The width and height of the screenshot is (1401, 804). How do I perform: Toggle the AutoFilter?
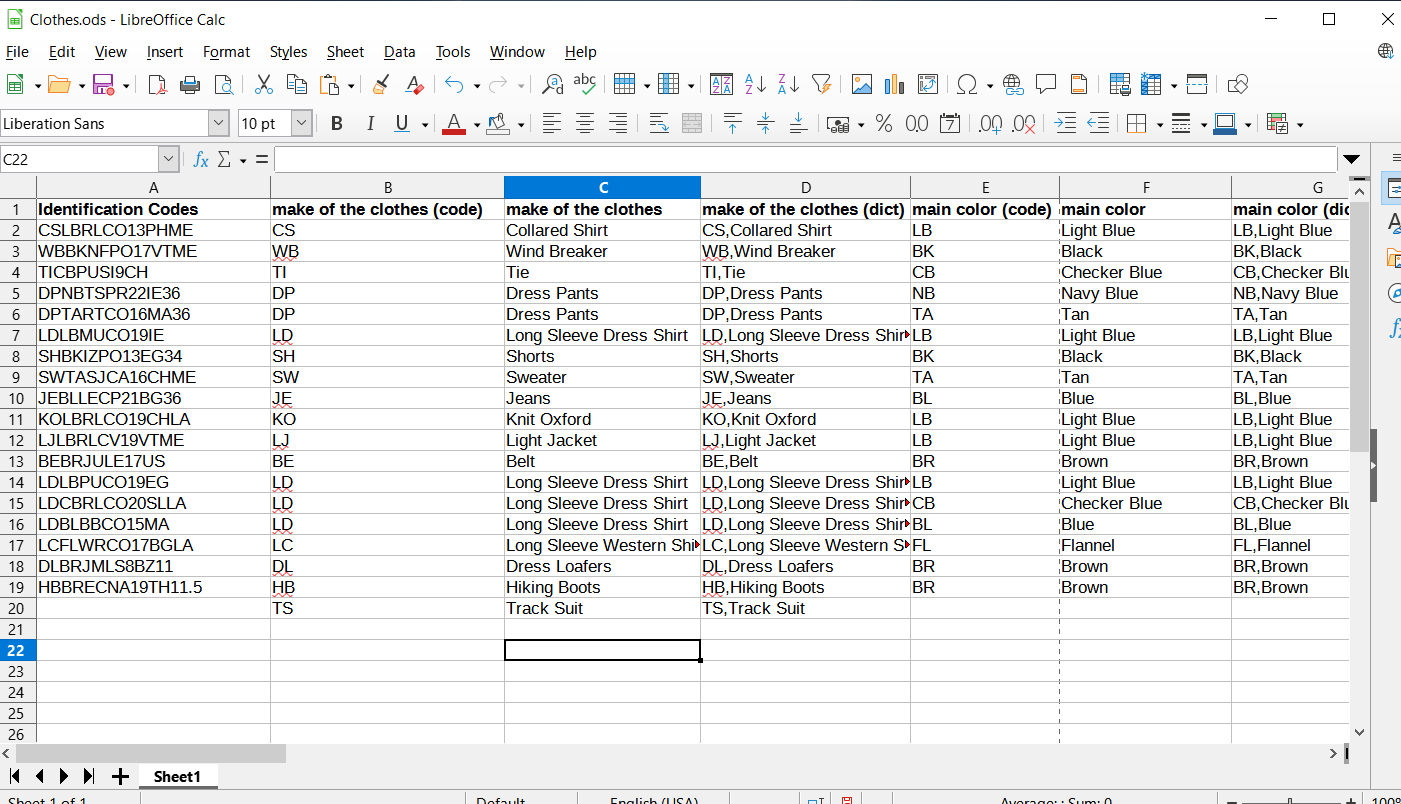tap(821, 85)
